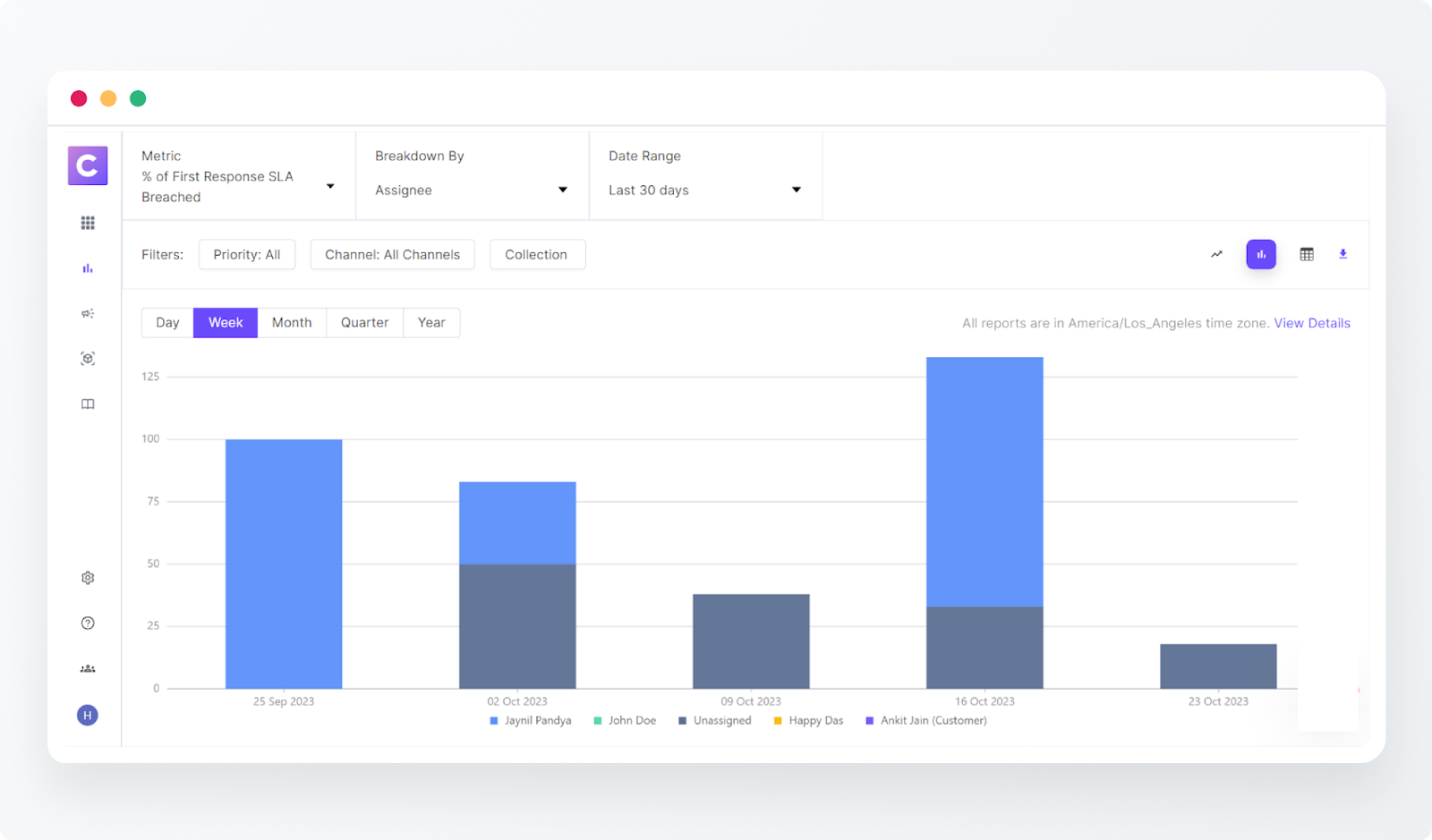Screen dimensions: 1432x840
Task: Select the Quarter tab
Action: (x=364, y=322)
